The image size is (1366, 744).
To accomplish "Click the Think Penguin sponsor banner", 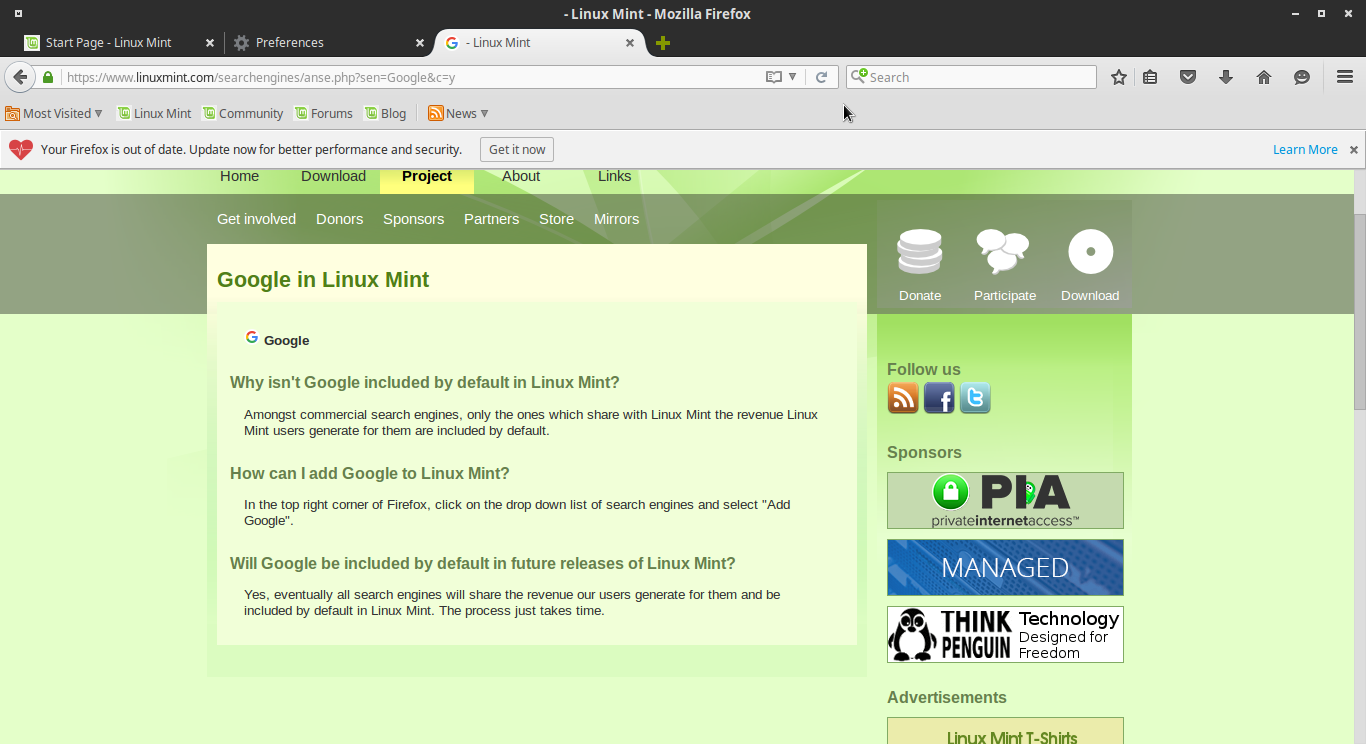I will point(1005,634).
